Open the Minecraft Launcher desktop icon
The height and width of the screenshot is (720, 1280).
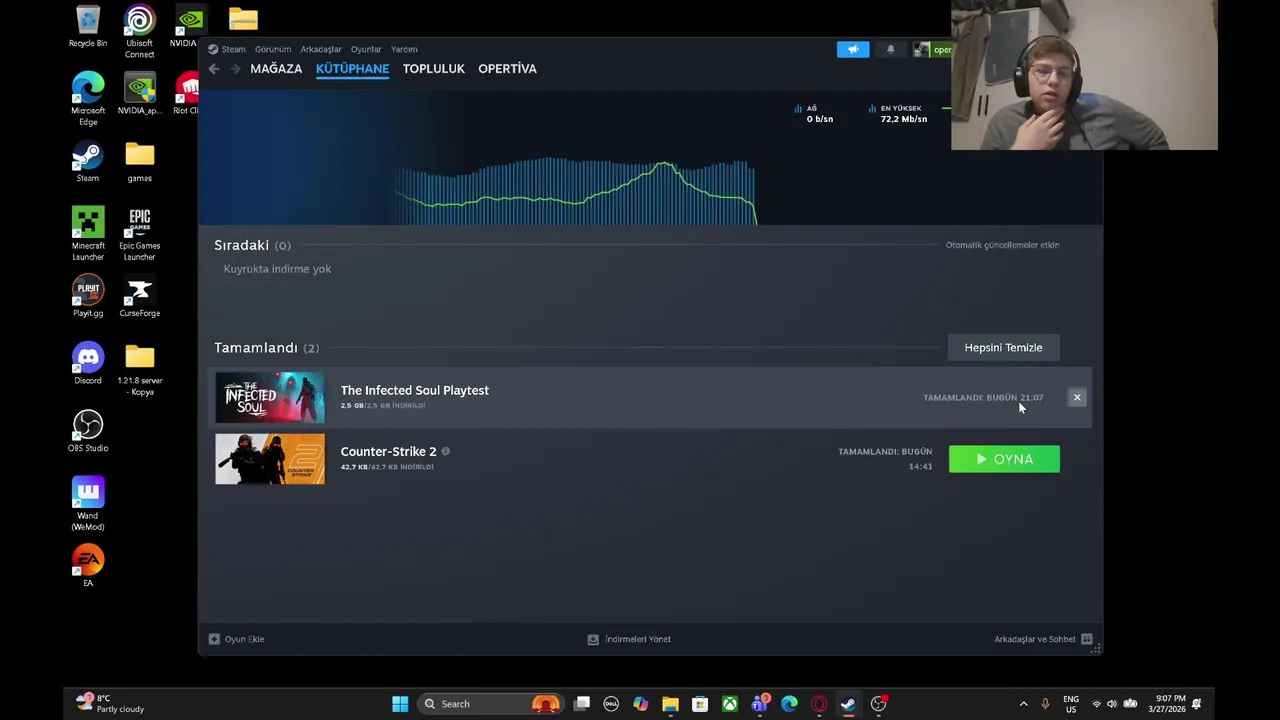[x=88, y=234]
